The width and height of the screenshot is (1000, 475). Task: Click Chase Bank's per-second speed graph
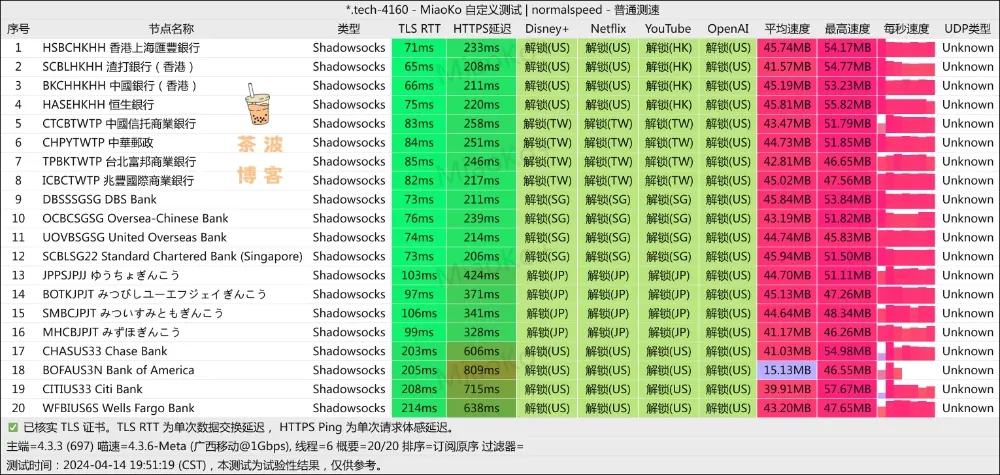(906, 351)
